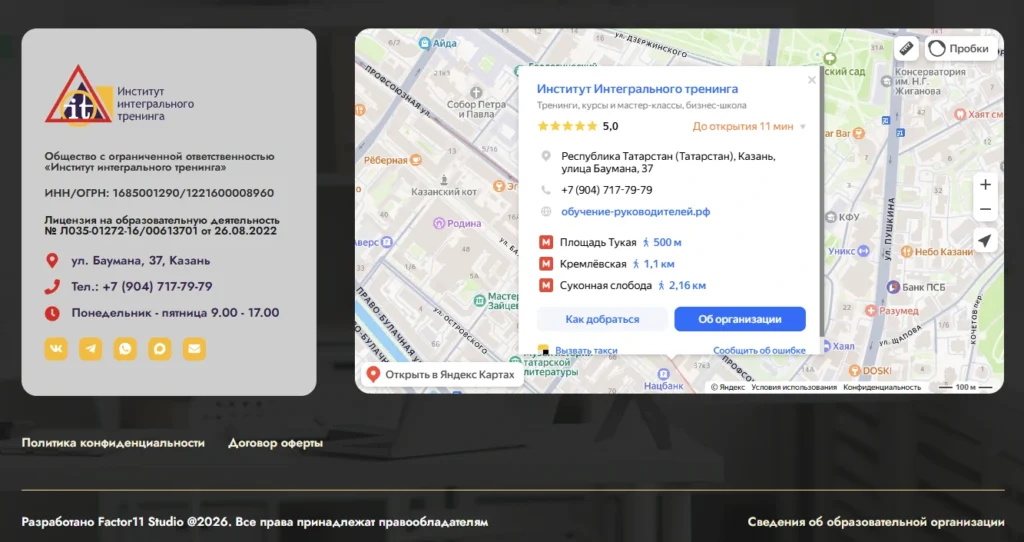Click the Открыть в Яндекс Картах button

pos(442,375)
